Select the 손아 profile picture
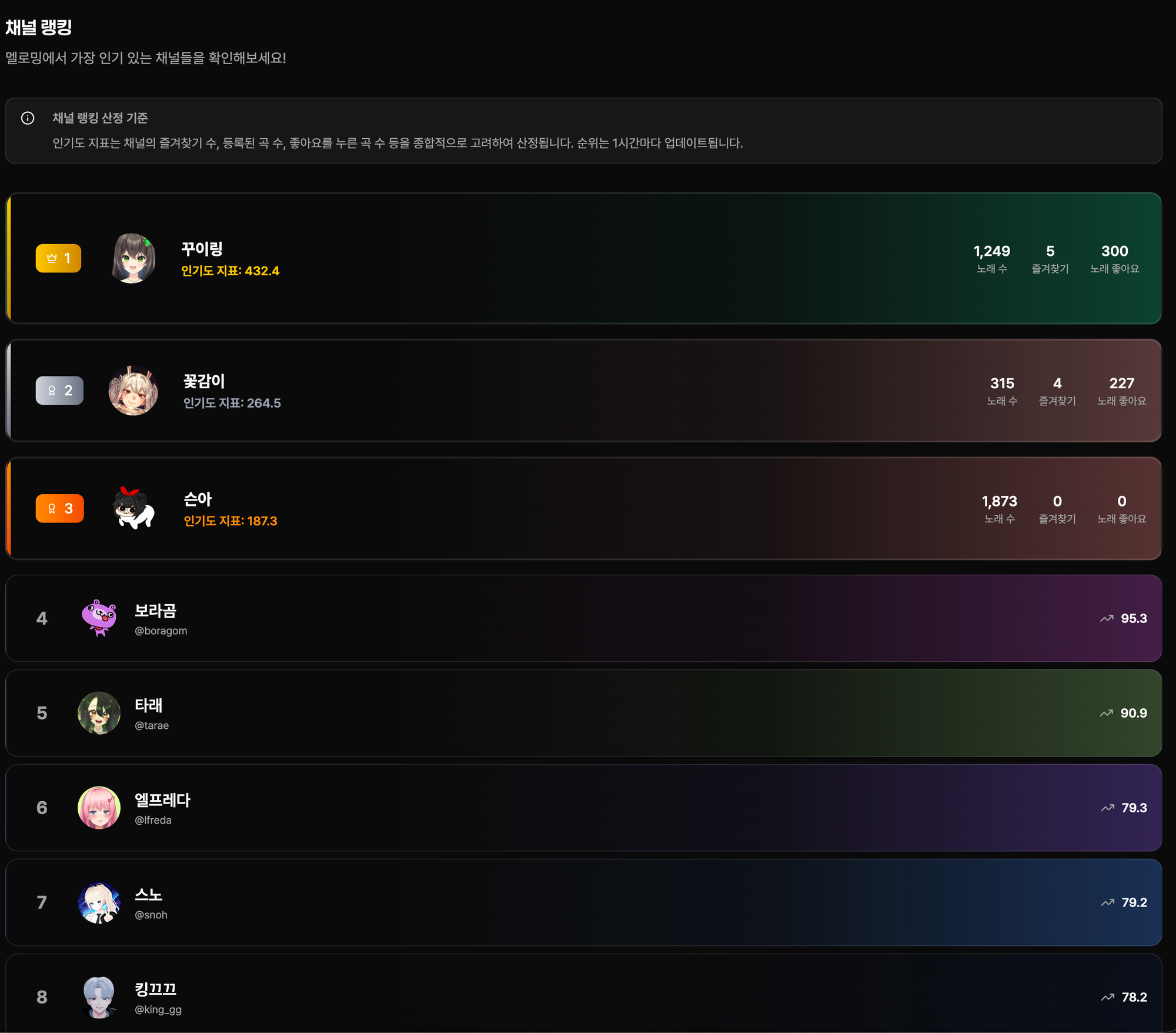This screenshot has height=1033, width=1176. 133,508
